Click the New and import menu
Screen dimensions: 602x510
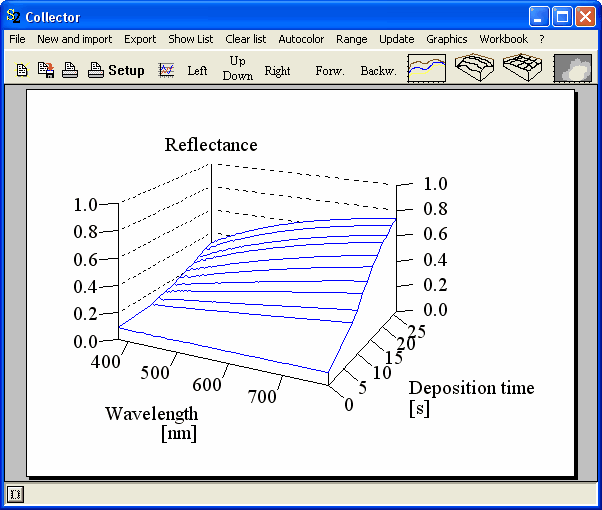[x=75, y=39]
